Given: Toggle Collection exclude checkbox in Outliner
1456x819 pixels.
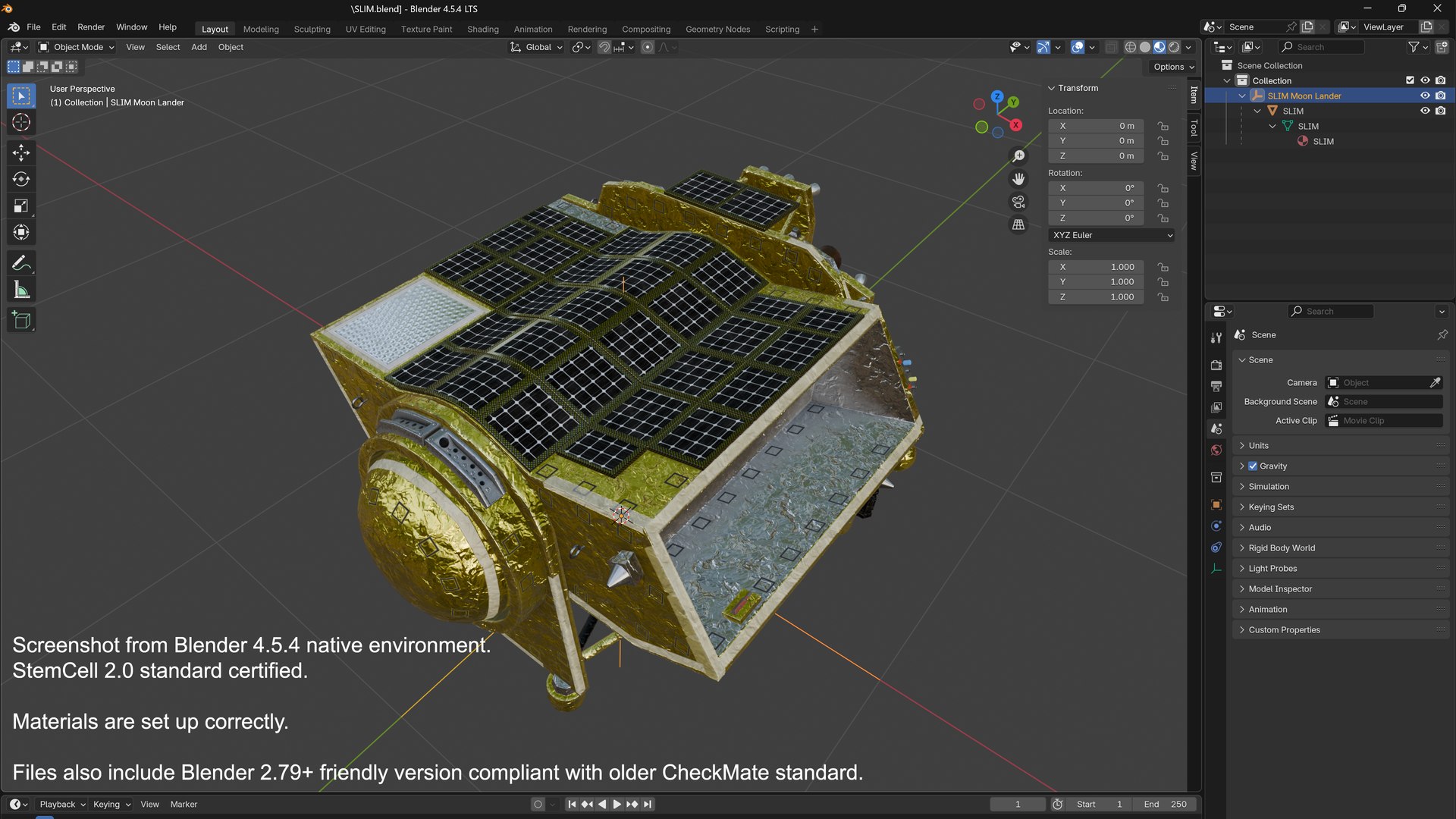Looking at the screenshot, I should tap(1410, 80).
